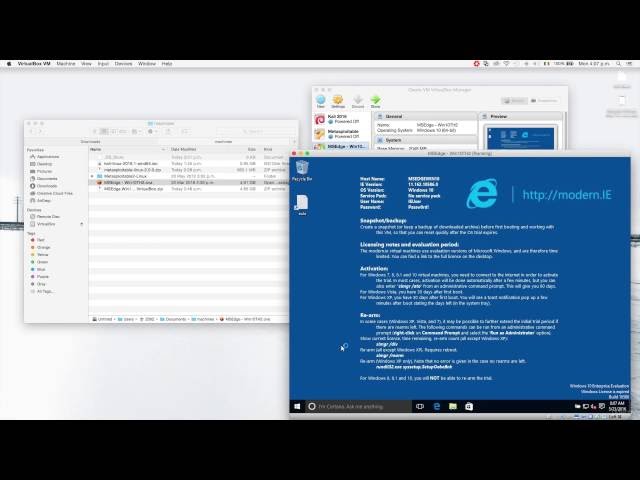The image size is (640, 480).
Task: Select the MSEdge - Win10 VM entry
Action: (x=342, y=146)
